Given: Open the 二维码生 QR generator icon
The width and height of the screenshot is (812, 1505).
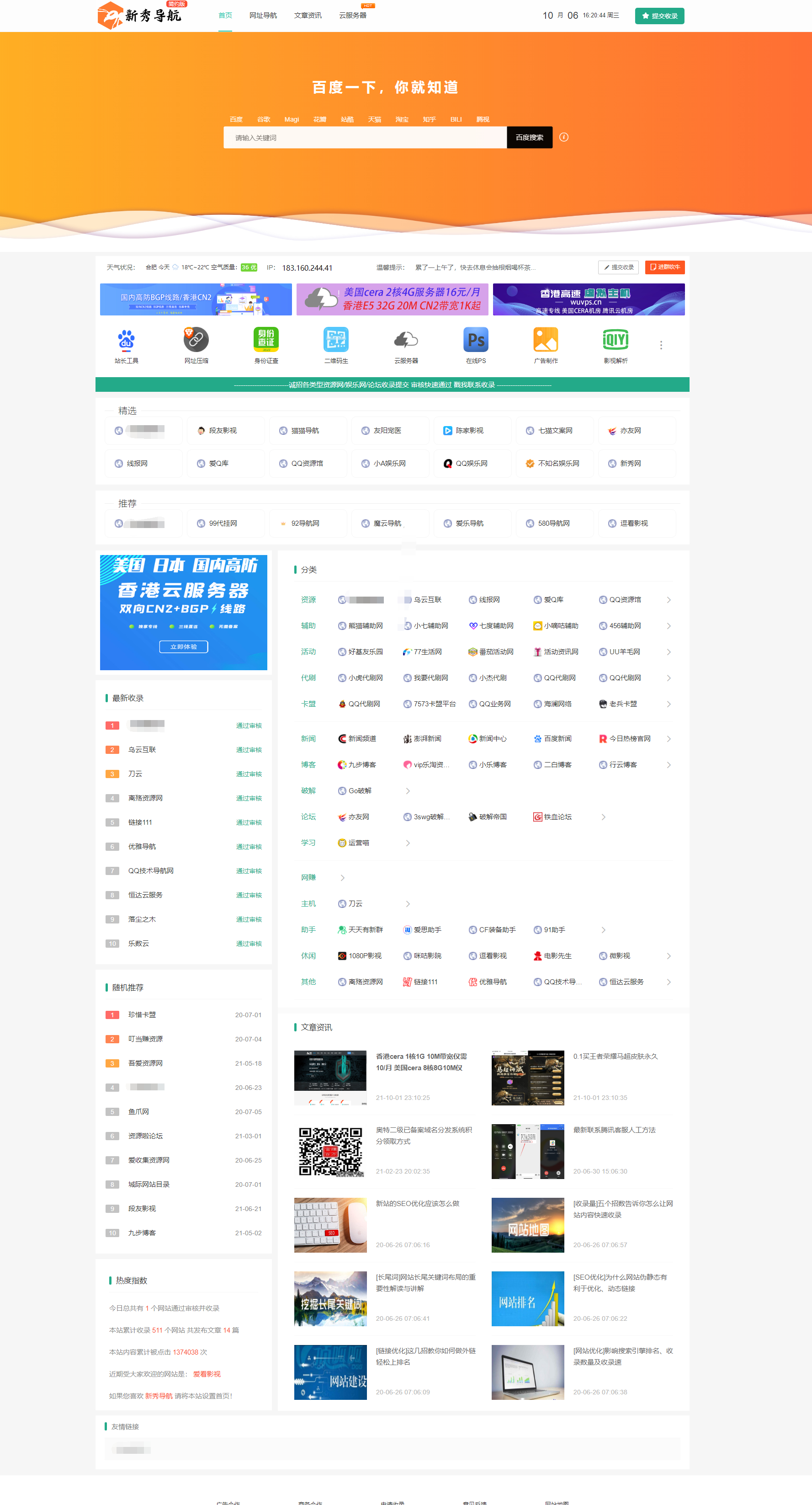Looking at the screenshot, I should click(336, 340).
